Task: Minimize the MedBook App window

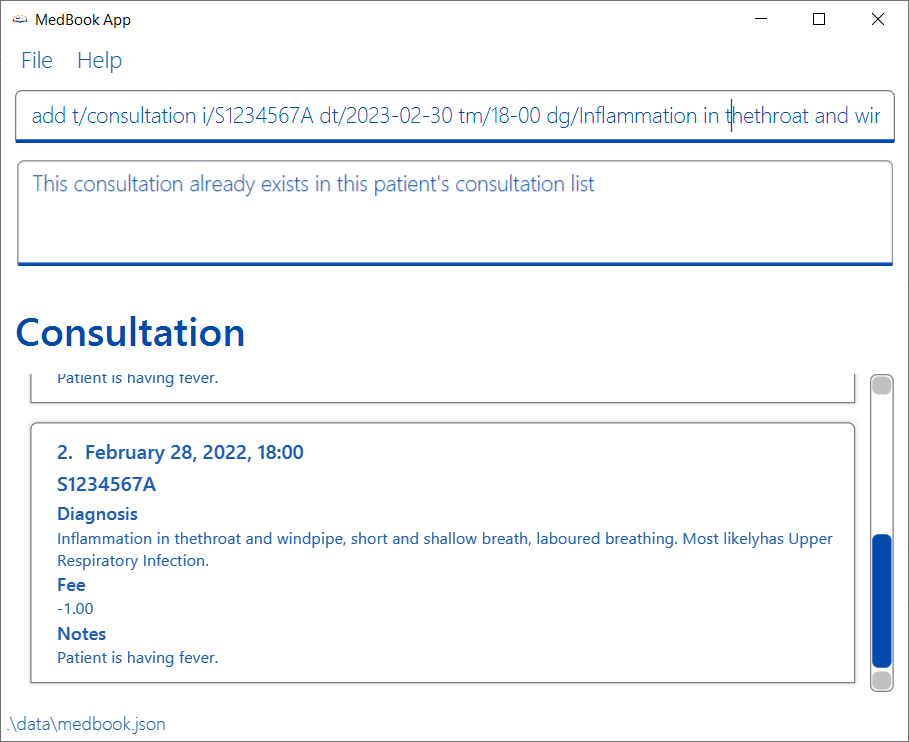Action: tap(761, 19)
